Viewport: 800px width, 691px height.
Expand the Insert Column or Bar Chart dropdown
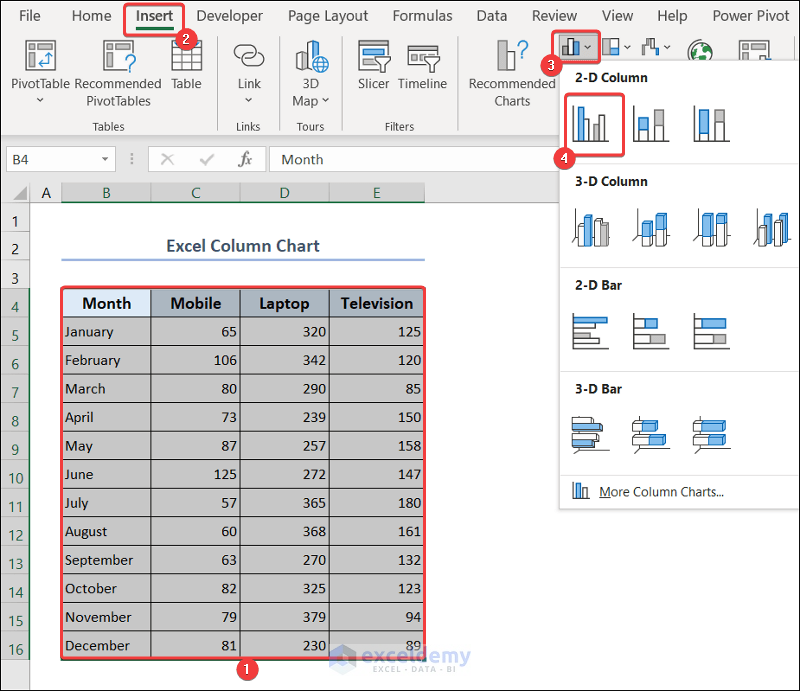[x=588, y=47]
